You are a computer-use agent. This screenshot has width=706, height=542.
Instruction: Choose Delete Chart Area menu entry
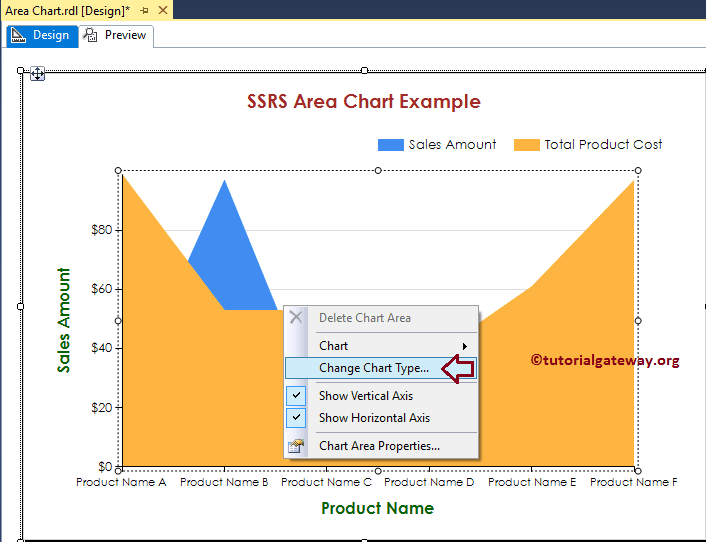coord(381,318)
